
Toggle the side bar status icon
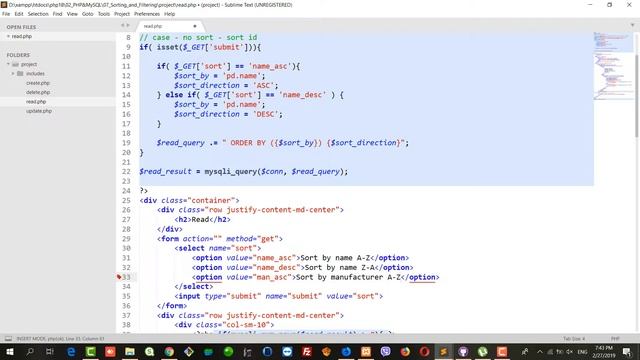coord(8,339)
